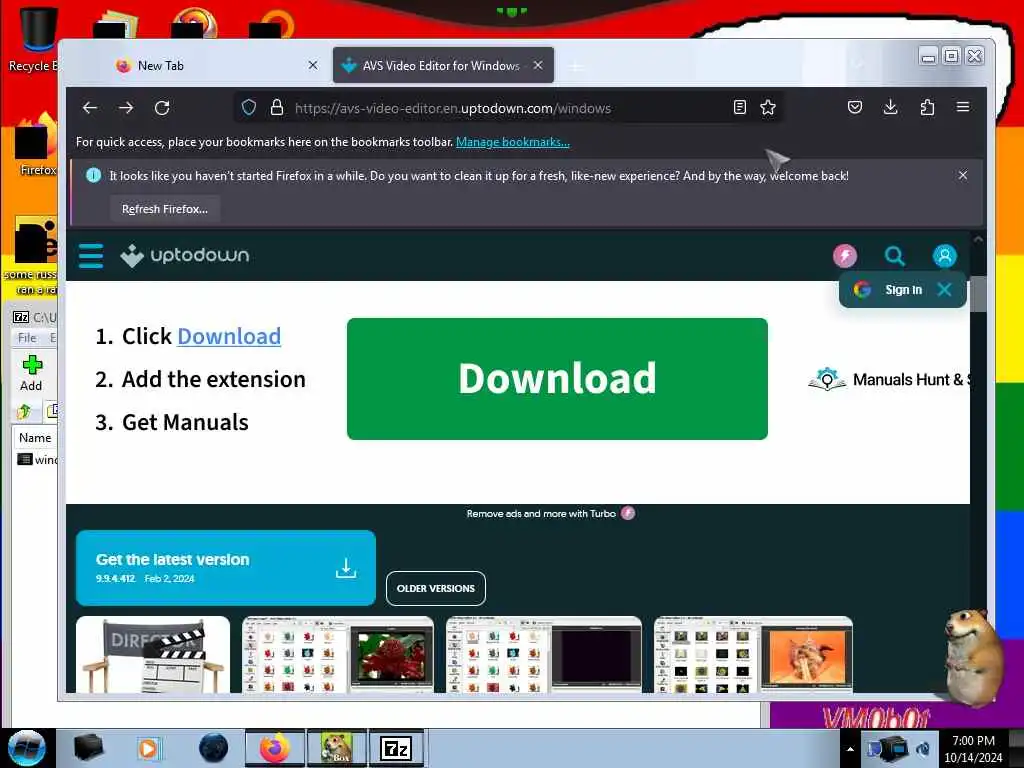This screenshot has width=1024, height=768.
Task: Bookmark this page with the star icon
Action: pyautogui.click(x=768, y=108)
